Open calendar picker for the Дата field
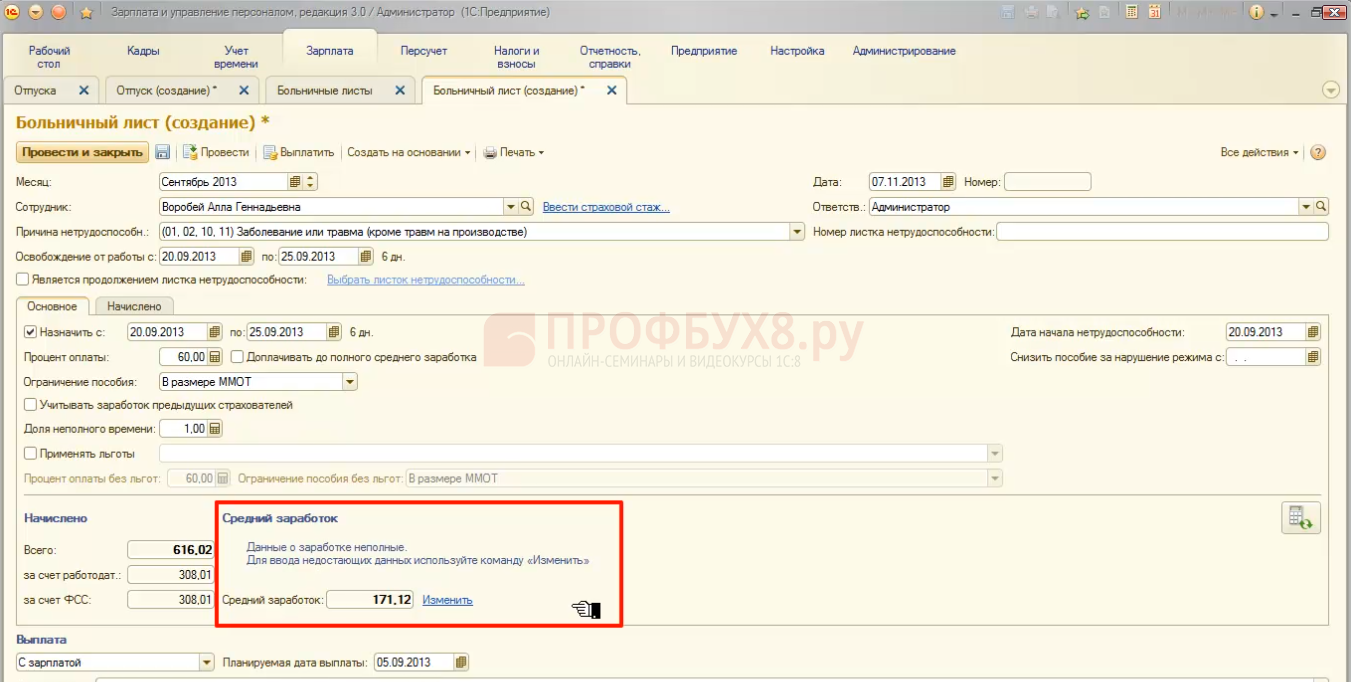Screen dimensions: 1351x682 coord(946,182)
